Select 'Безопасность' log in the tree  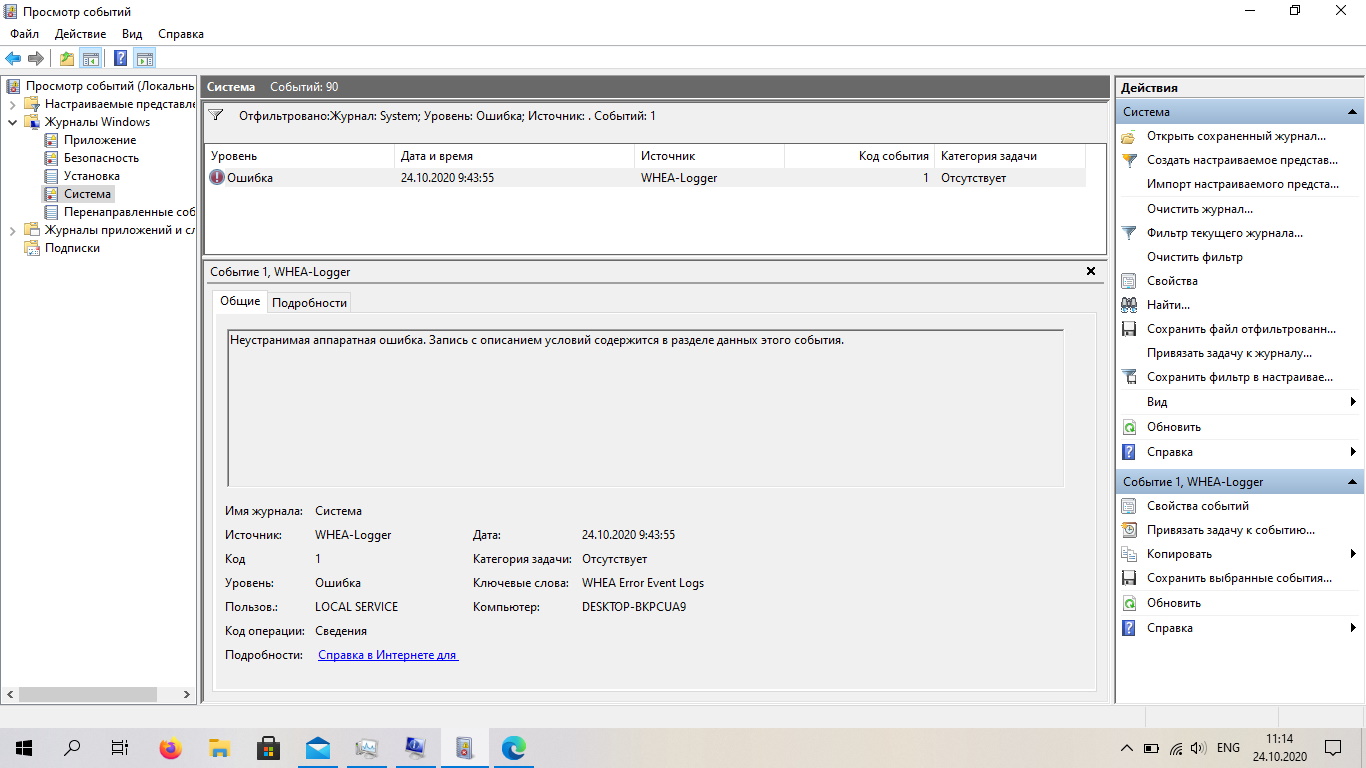101,158
